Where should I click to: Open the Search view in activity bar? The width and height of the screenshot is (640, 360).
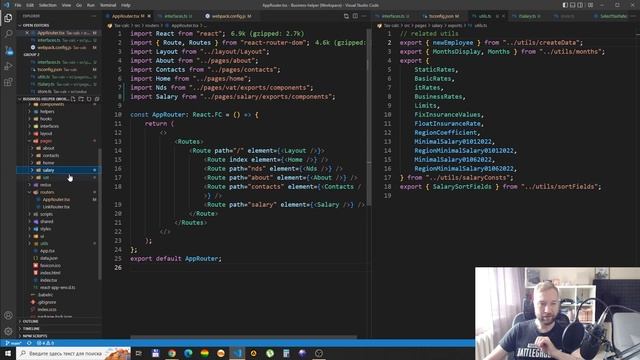[8, 34]
